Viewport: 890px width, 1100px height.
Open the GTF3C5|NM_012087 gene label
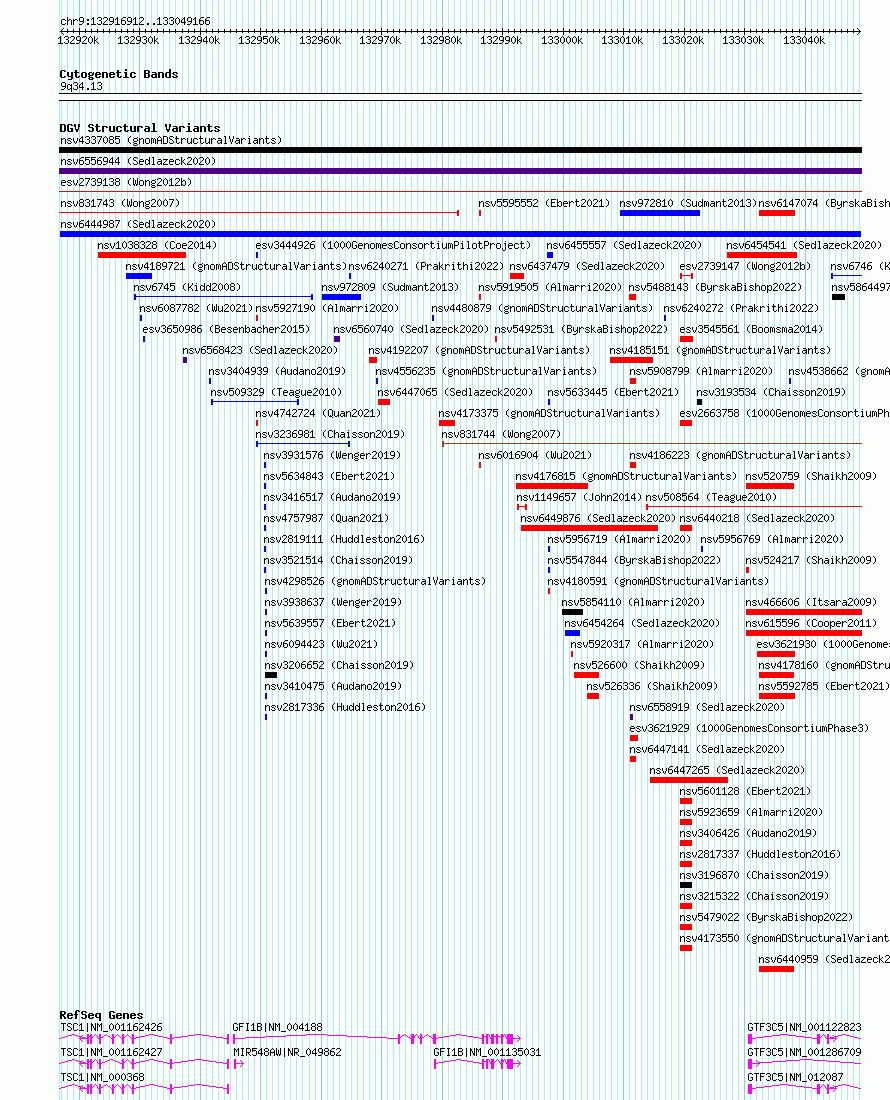(795, 1078)
